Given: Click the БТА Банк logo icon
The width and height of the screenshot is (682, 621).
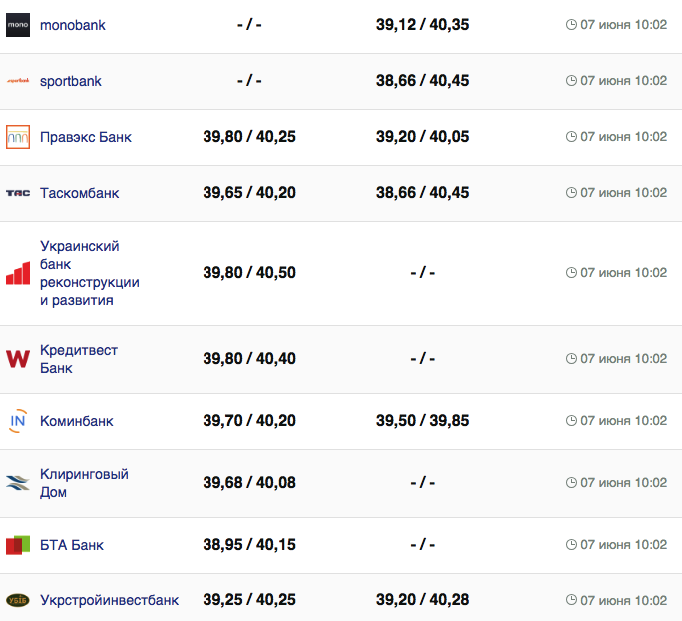Looking at the screenshot, I should tap(18, 545).
